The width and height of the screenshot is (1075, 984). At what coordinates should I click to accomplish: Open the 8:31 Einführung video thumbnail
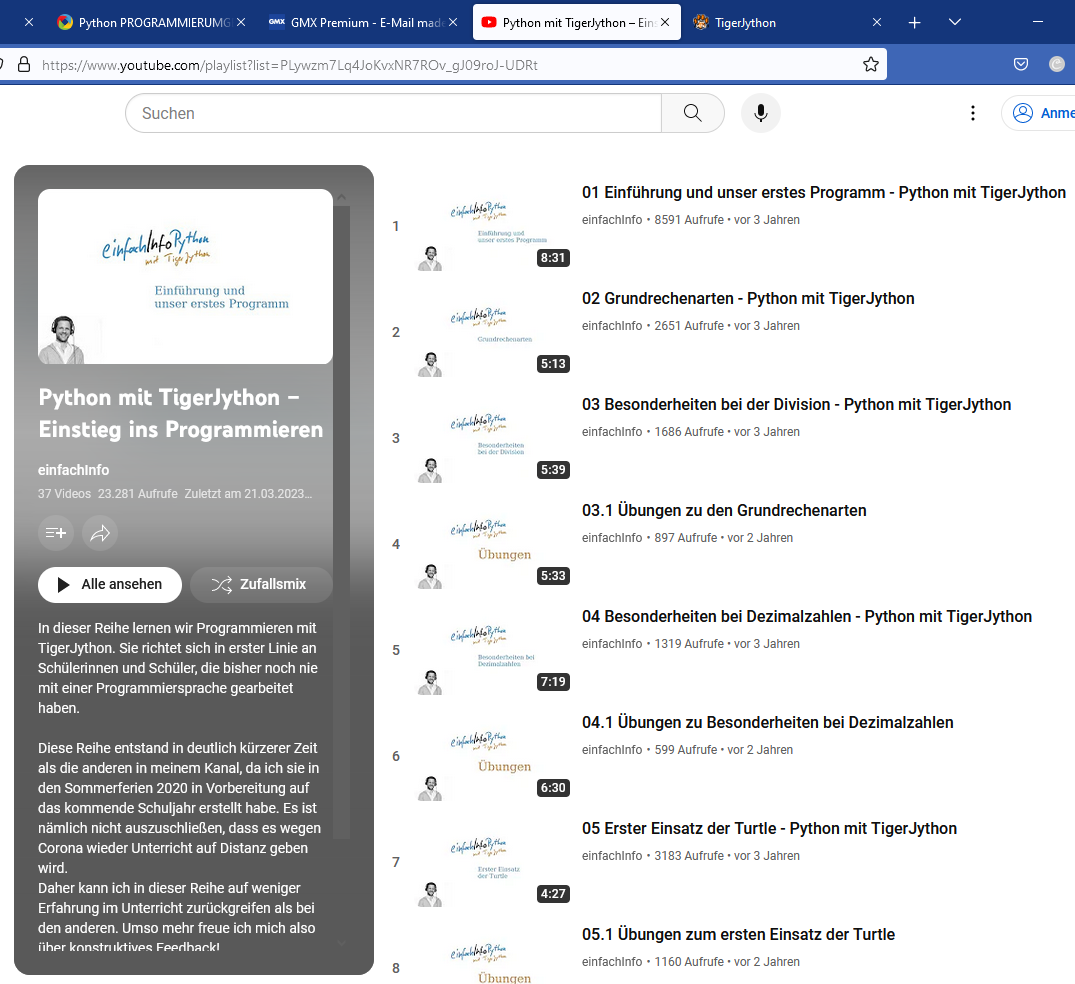pos(494,226)
